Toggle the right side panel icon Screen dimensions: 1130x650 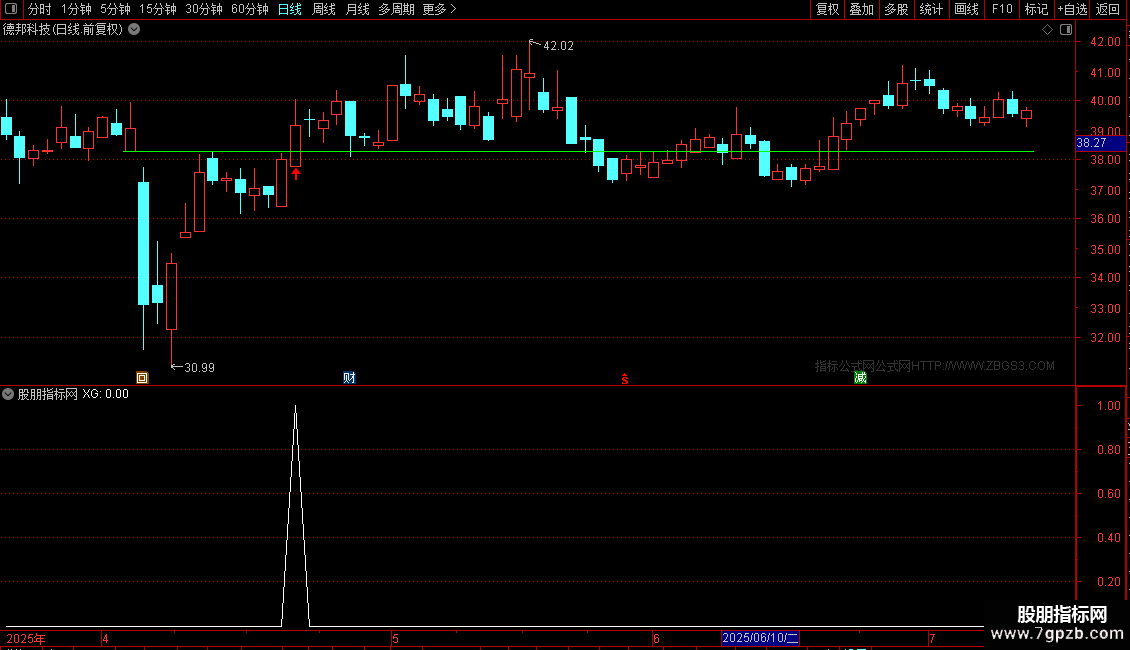(x=1067, y=30)
